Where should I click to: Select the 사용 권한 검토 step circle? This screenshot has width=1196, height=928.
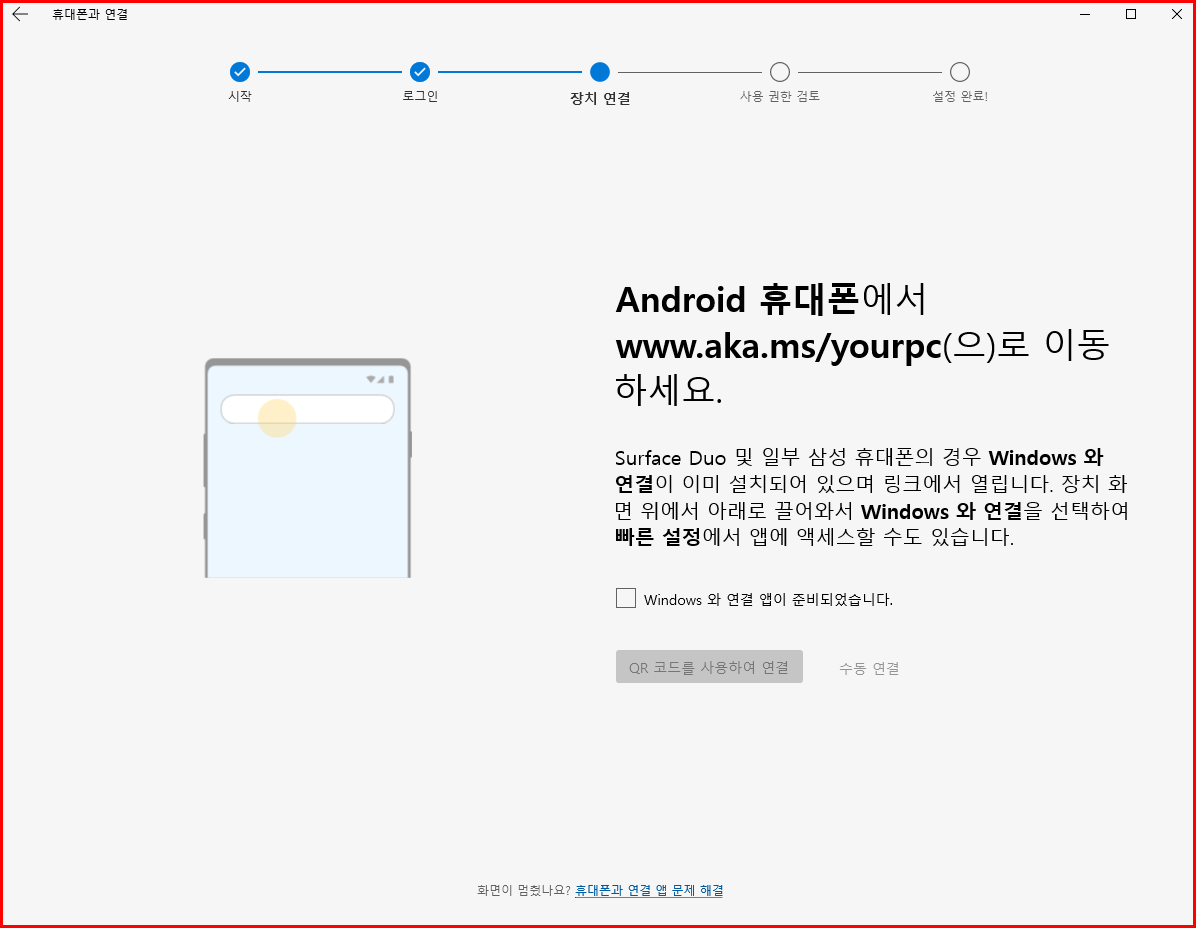coord(780,72)
